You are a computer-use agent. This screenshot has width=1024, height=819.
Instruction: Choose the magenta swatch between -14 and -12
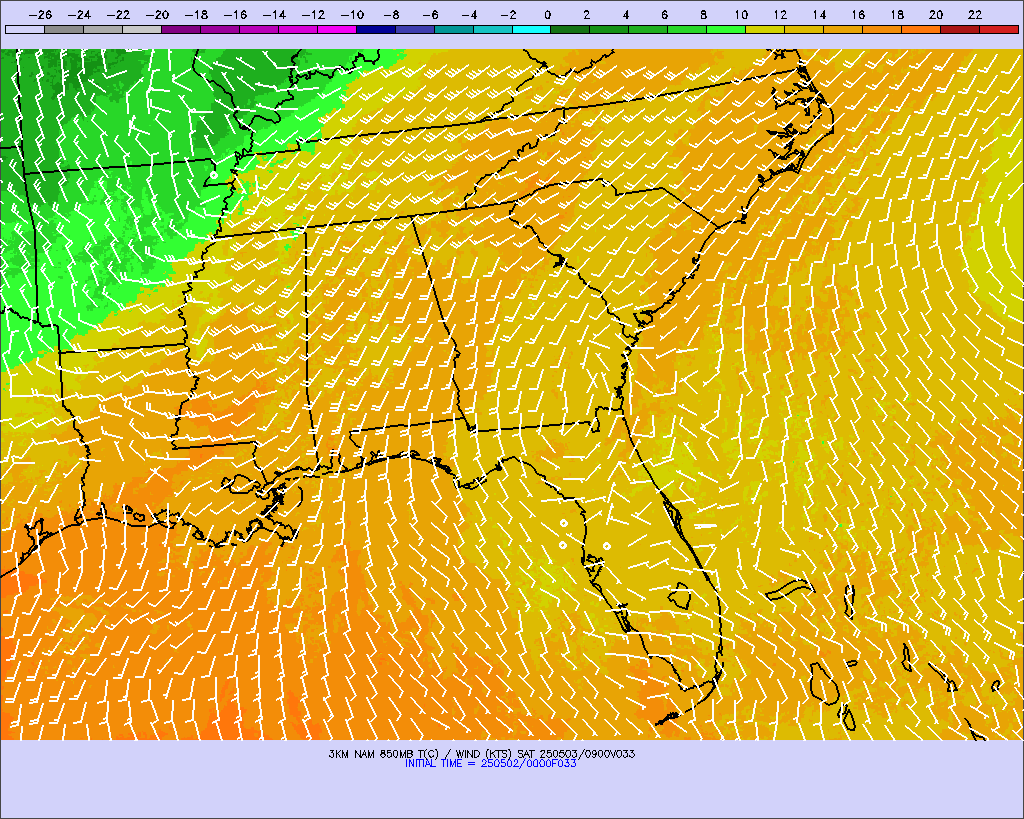[x=298, y=29]
